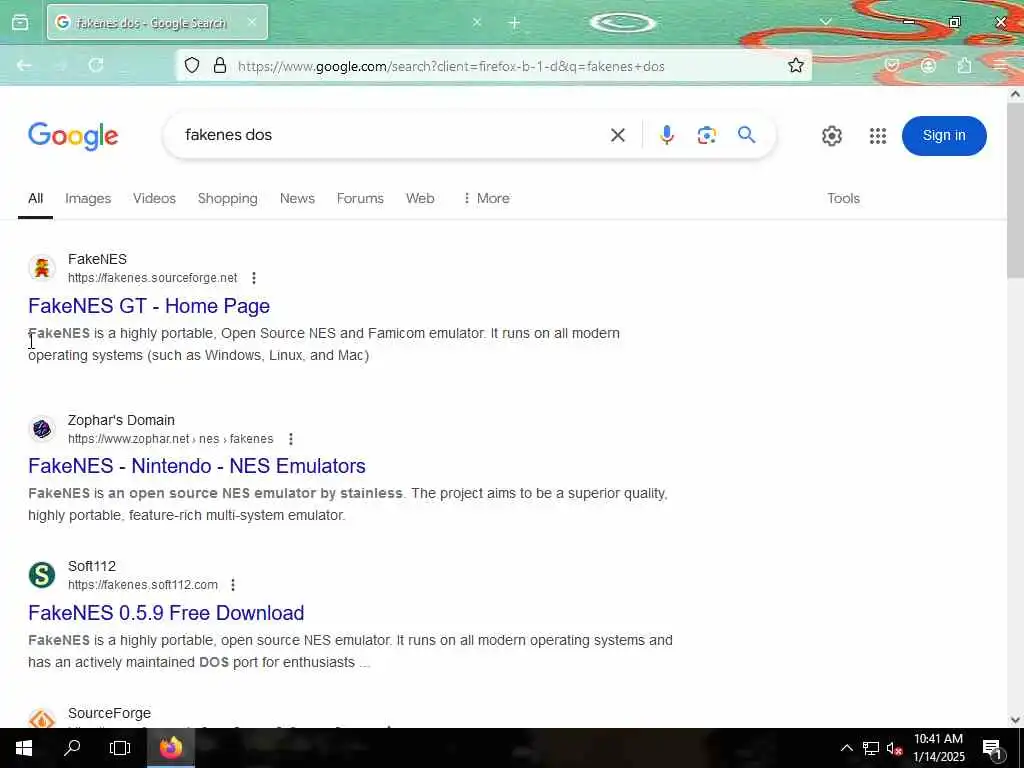This screenshot has height=768, width=1024.
Task: Bookmark this page with star icon
Action: (795, 65)
